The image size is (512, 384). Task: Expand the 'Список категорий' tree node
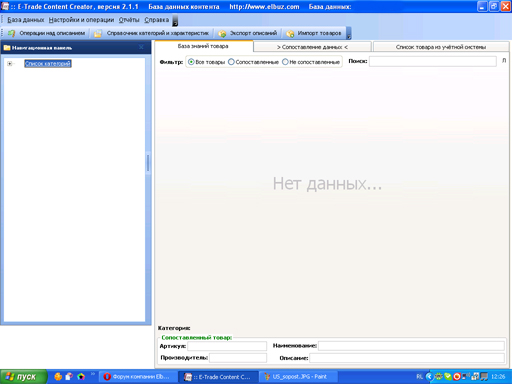tap(10, 64)
